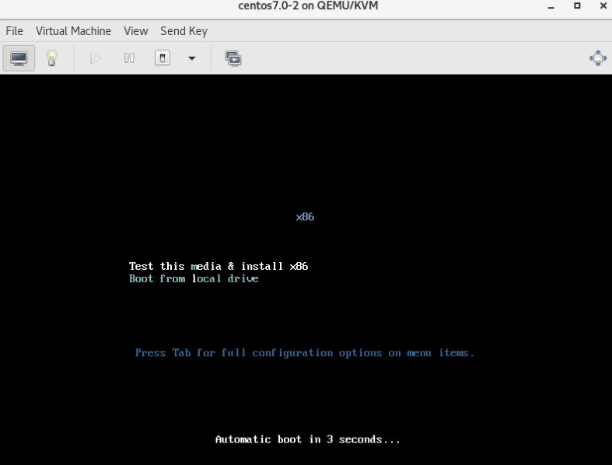
Task: Power on the virtual machine
Action: pyautogui.click(x=96, y=58)
